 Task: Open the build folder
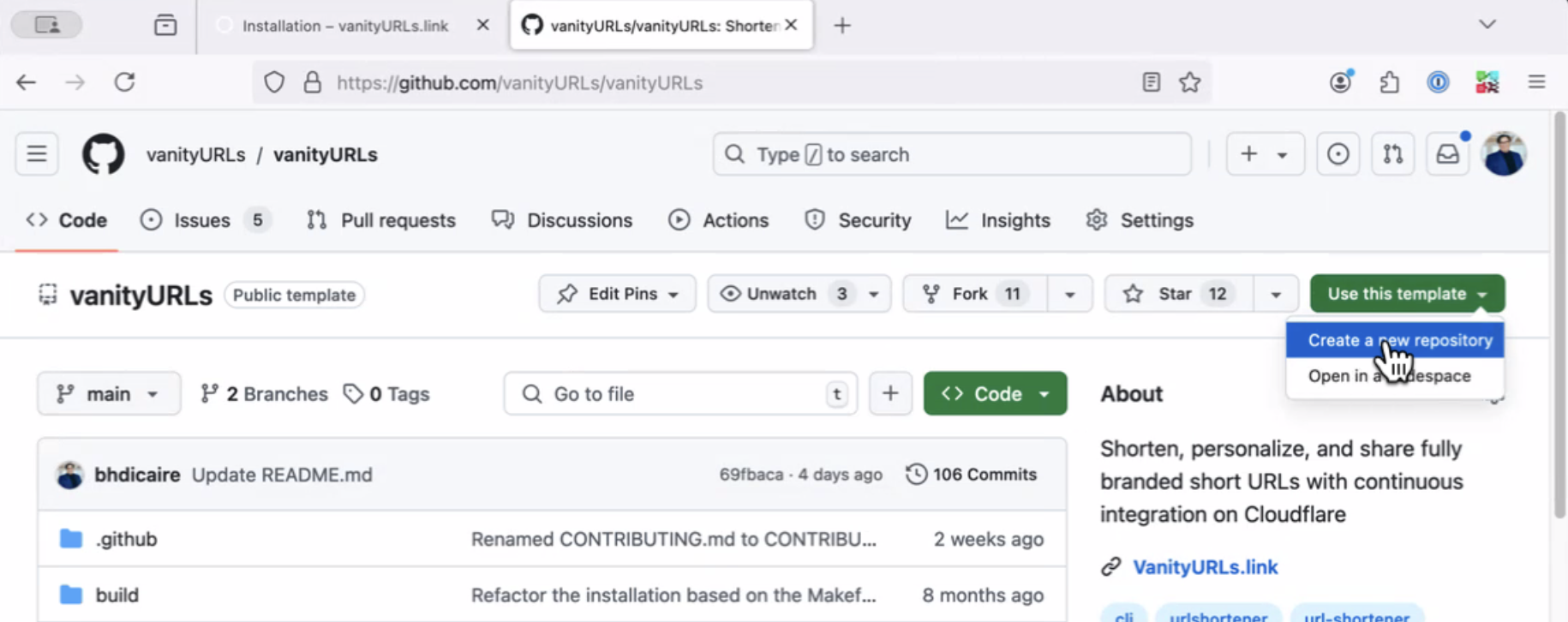[x=117, y=595]
